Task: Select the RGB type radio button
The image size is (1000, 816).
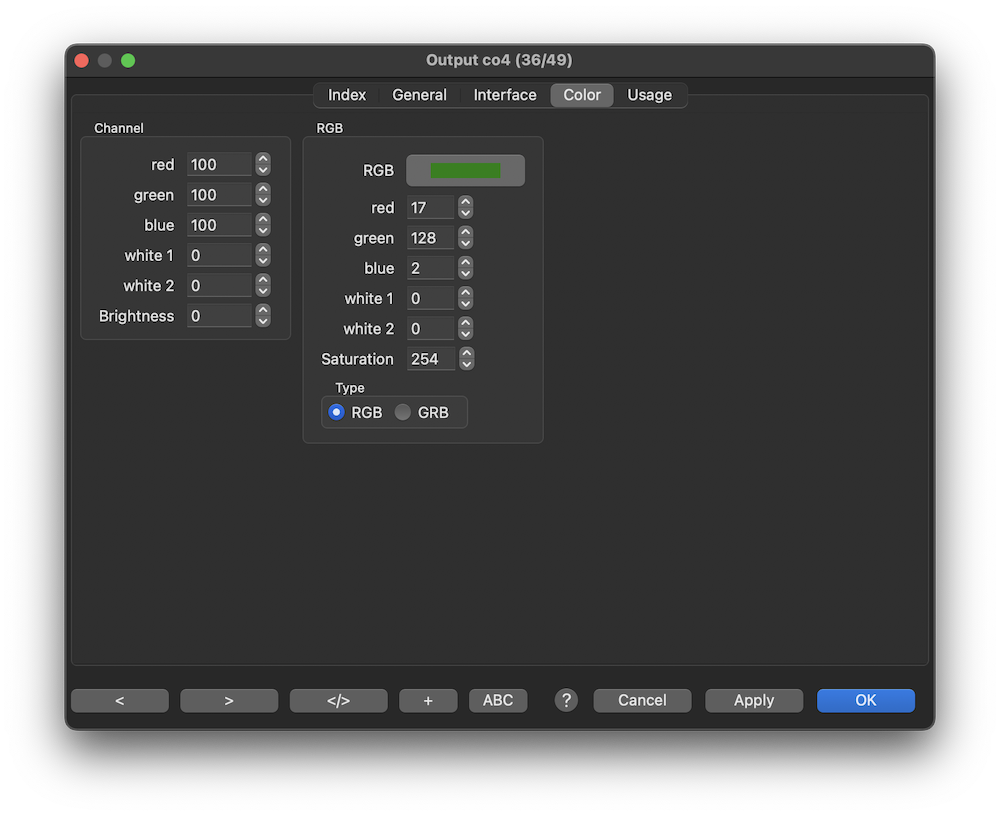Action: coord(337,412)
